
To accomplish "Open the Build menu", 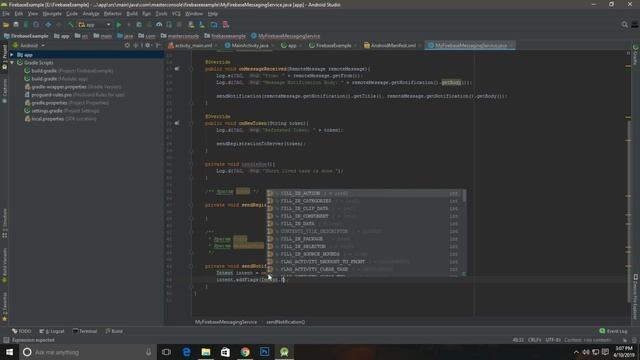I will coord(132,13).
